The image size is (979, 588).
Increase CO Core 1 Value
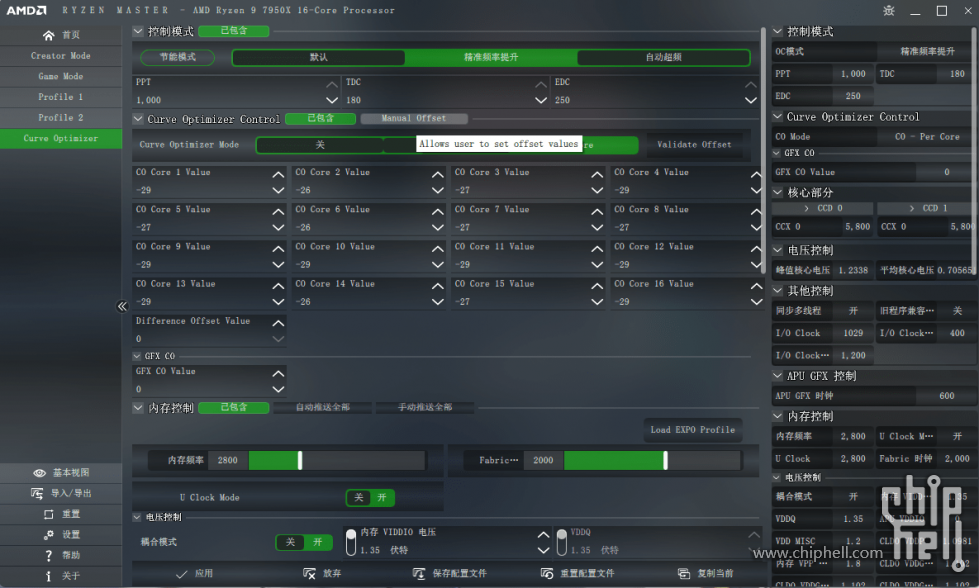(x=278, y=174)
